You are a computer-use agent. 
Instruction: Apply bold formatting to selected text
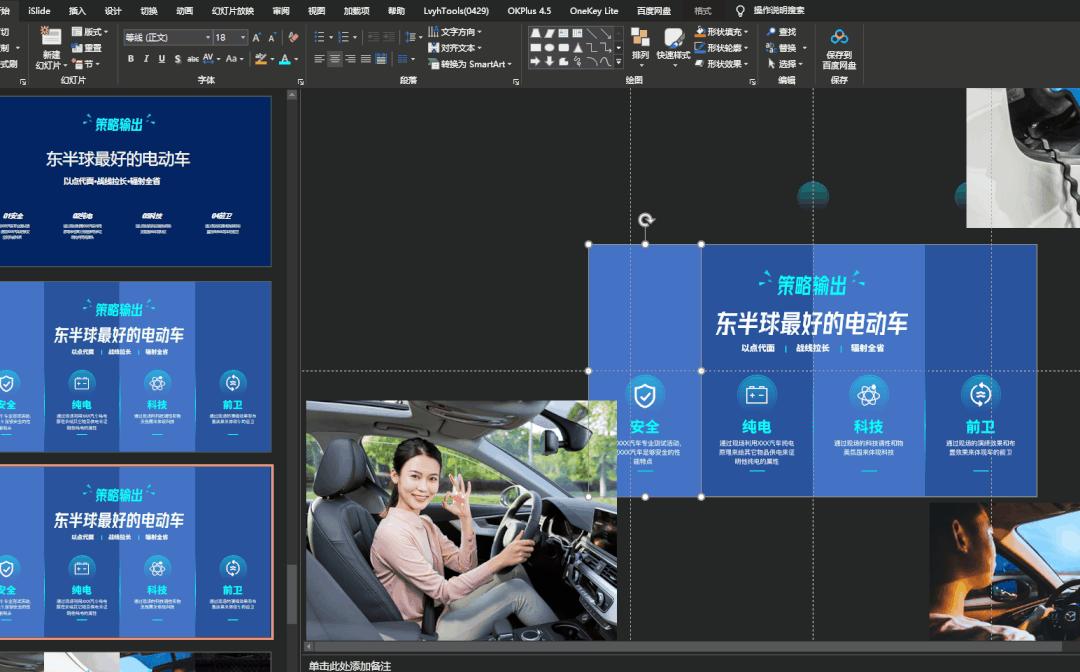point(130,59)
